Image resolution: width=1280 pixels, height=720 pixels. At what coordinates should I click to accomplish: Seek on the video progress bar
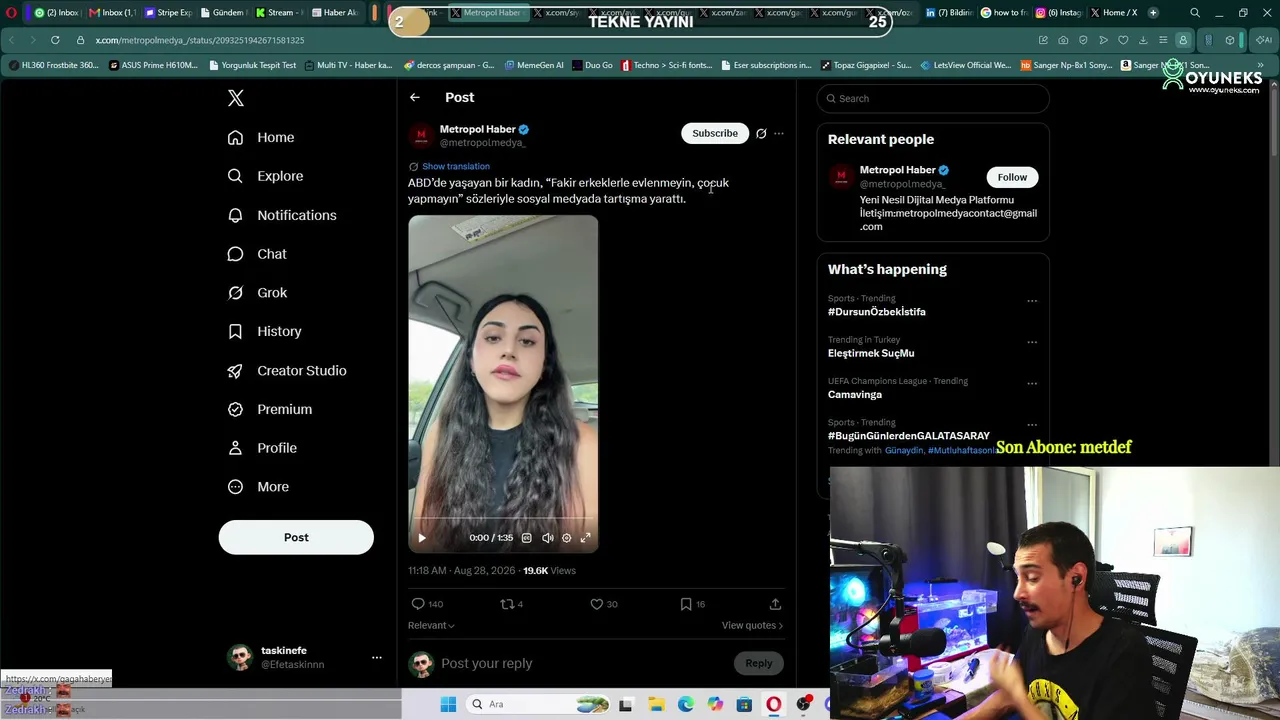(503, 519)
